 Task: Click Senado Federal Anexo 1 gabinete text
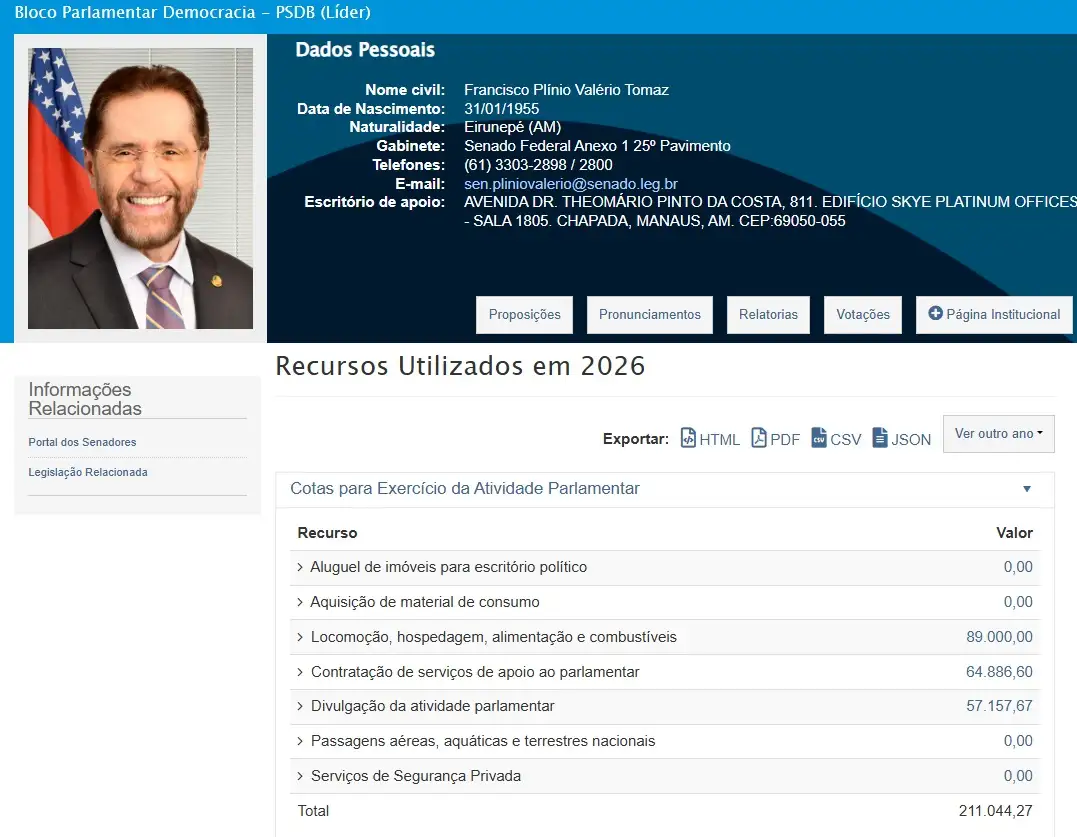point(597,146)
